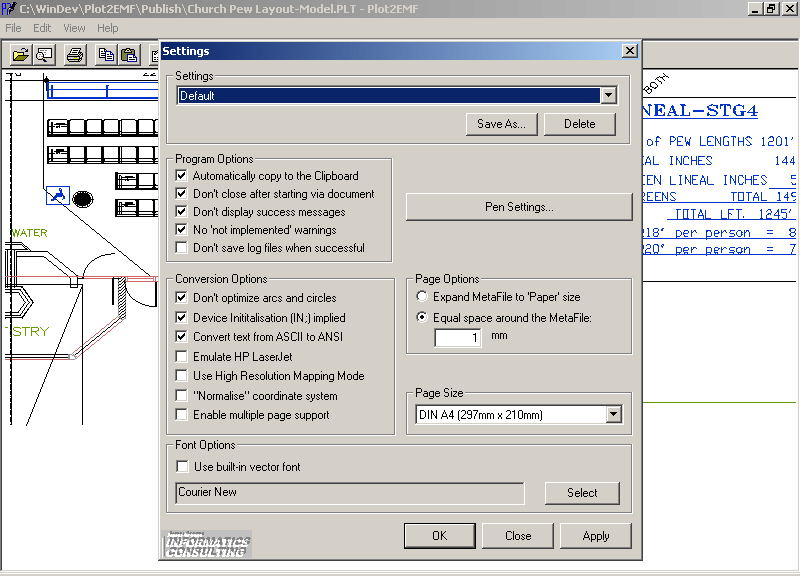Image resolution: width=800 pixels, height=576 pixels.
Task: Click the wheelchair accessibility symbol in the drawing
Action: (x=58, y=195)
